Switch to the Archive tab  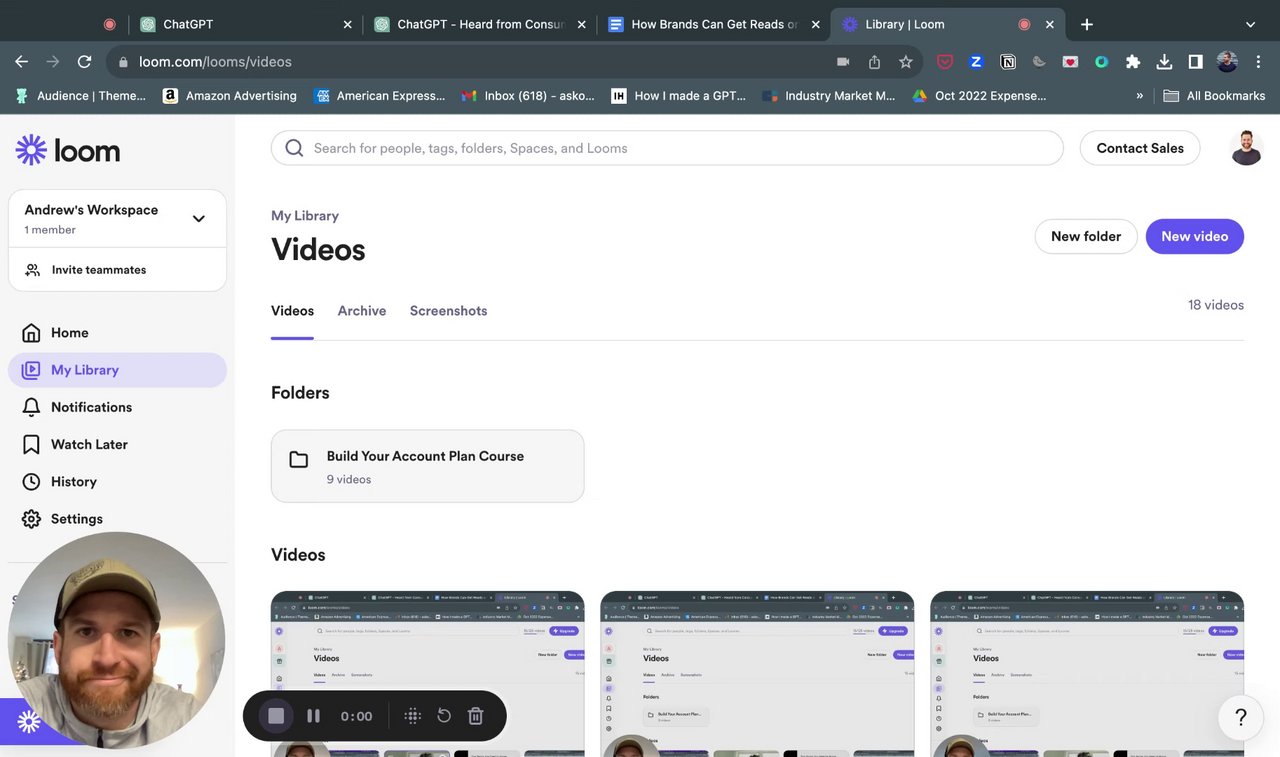coord(362,311)
